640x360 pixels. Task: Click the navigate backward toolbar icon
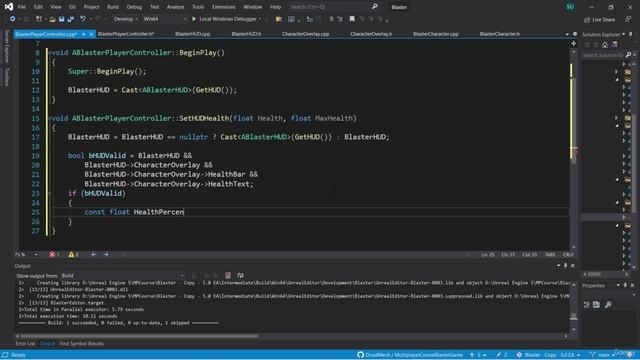(x=12, y=19)
